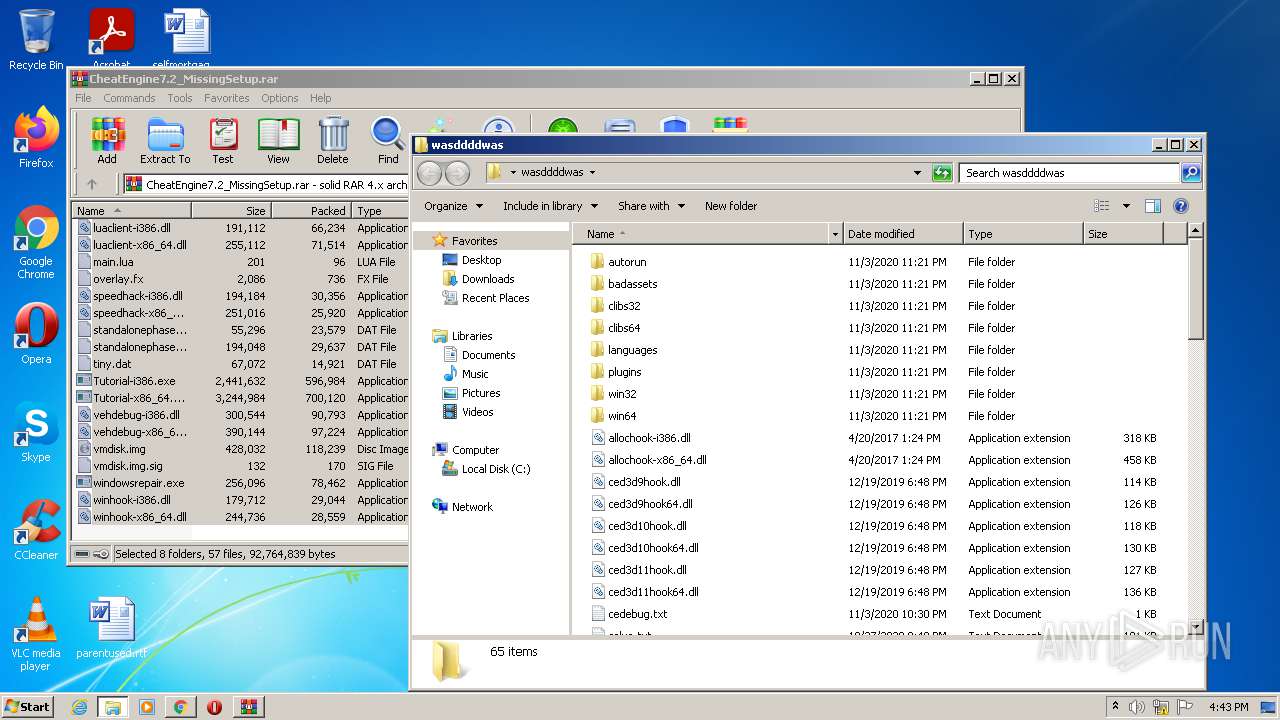Sort Explorer list by Type column
This screenshot has height=720, width=1280.
tap(1023, 234)
